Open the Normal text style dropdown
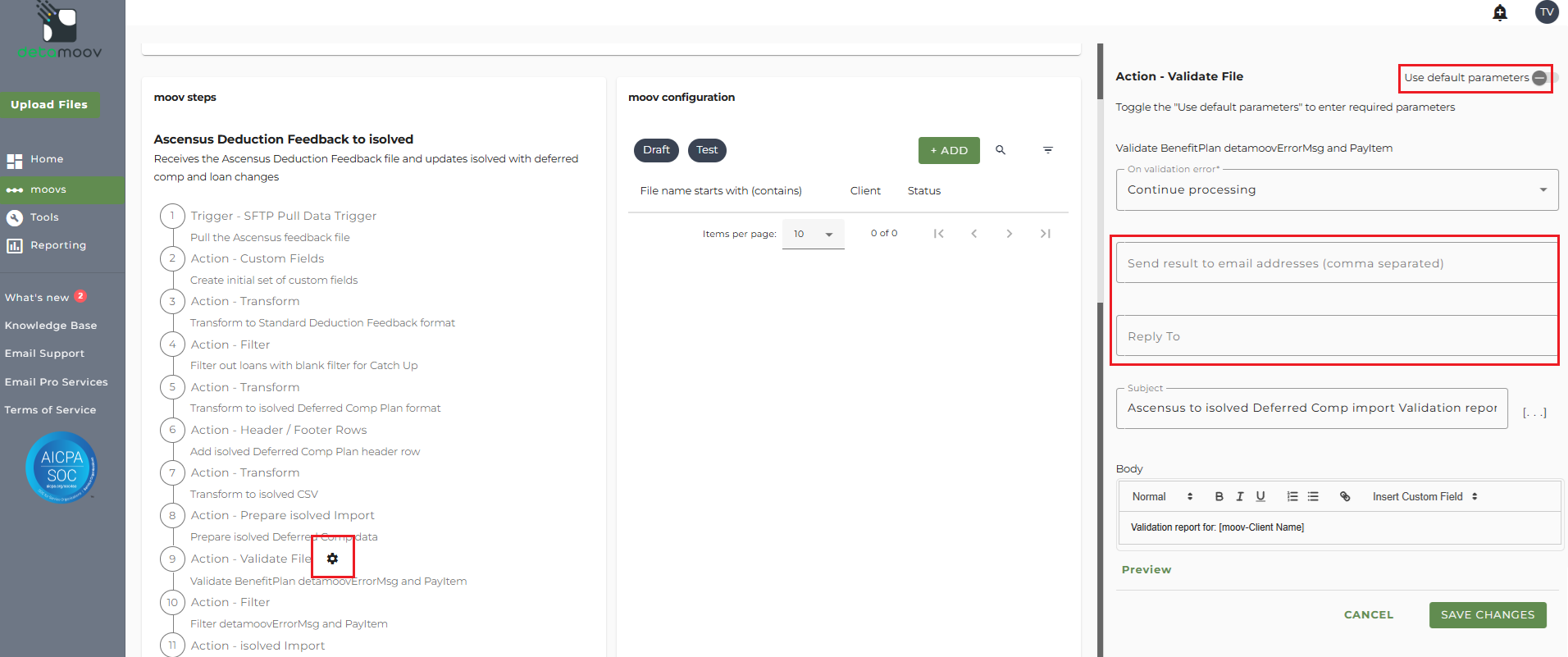The height and width of the screenshot is (657, 1568). [x=1162, y=496]
